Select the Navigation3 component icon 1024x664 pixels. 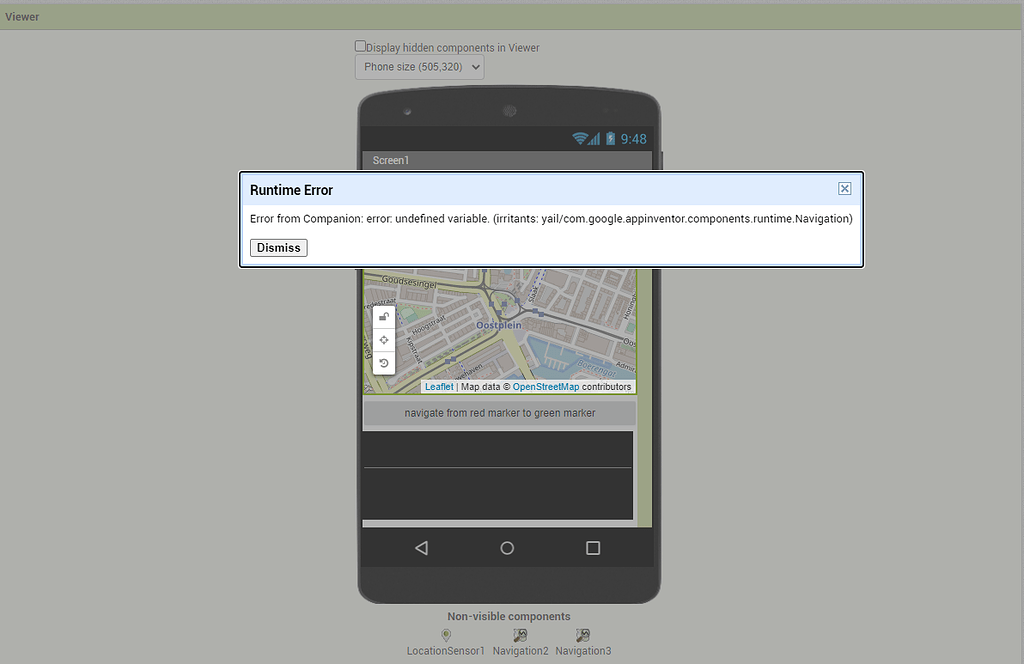tap(582, 635)
